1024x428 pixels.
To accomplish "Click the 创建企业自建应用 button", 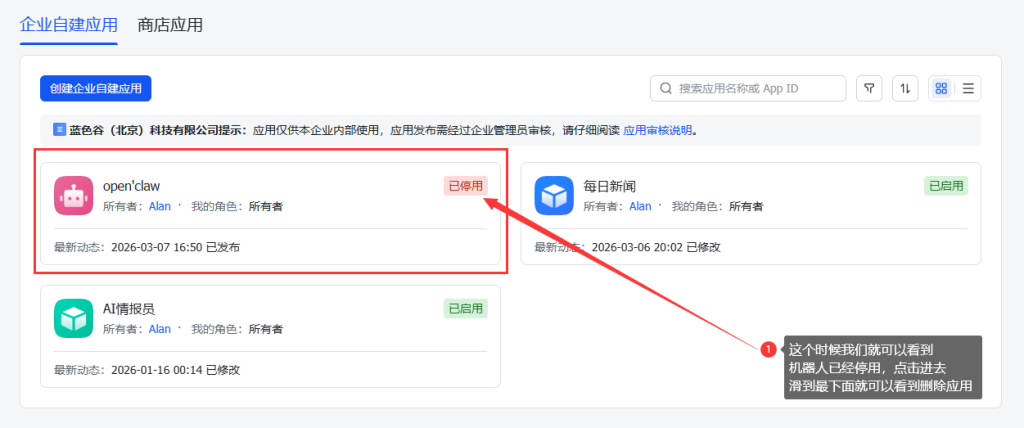I will point(95,89).
